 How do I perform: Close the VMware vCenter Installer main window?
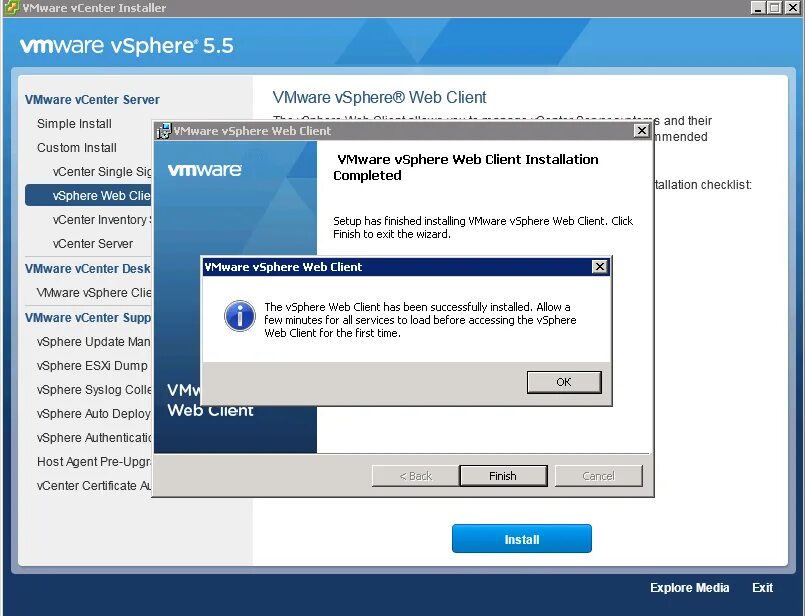[792, 8]
